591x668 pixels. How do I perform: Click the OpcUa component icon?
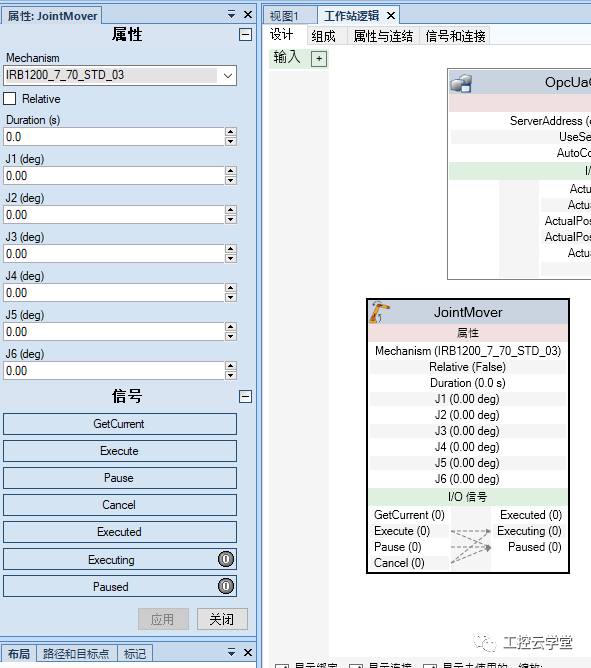click(461, 84)
